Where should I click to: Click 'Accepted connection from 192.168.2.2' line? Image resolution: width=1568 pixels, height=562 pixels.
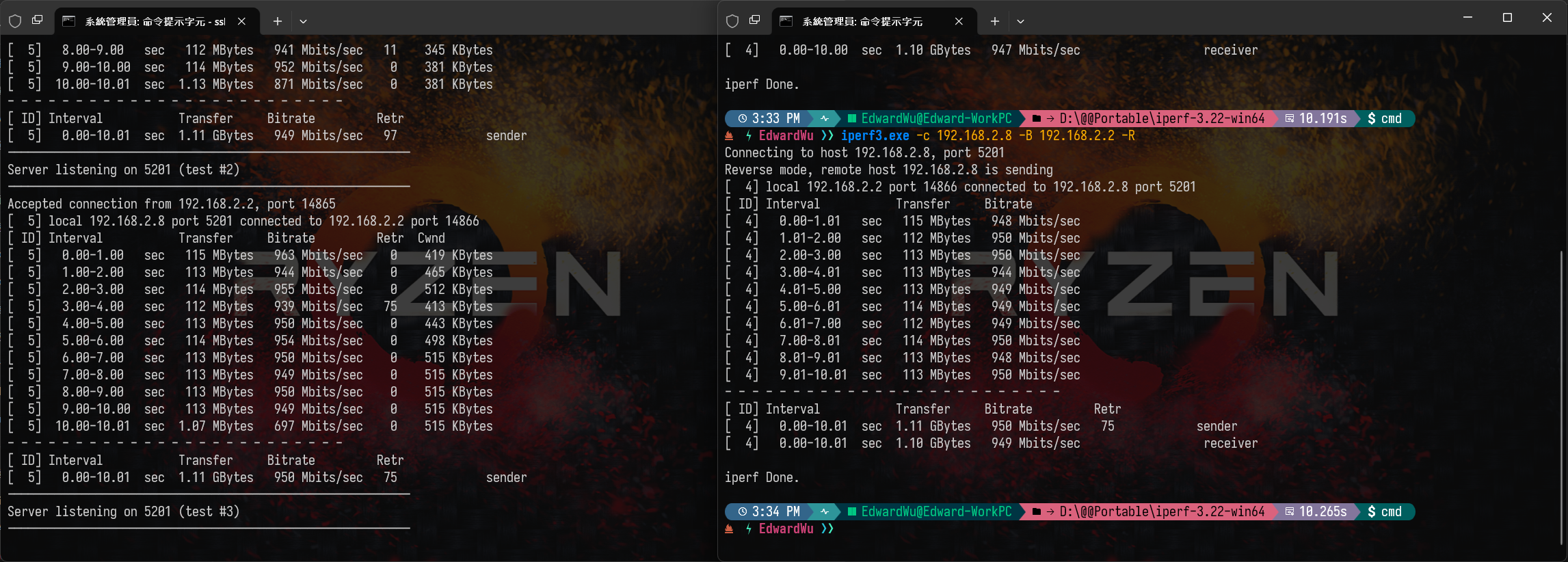pos(172,204)
